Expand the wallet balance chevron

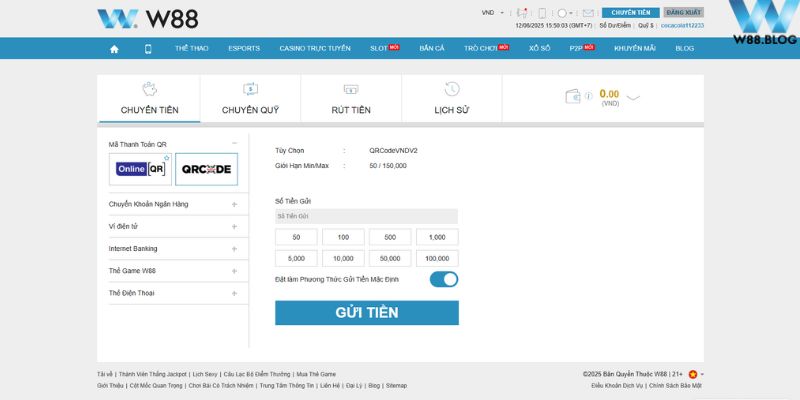[633, 97]
